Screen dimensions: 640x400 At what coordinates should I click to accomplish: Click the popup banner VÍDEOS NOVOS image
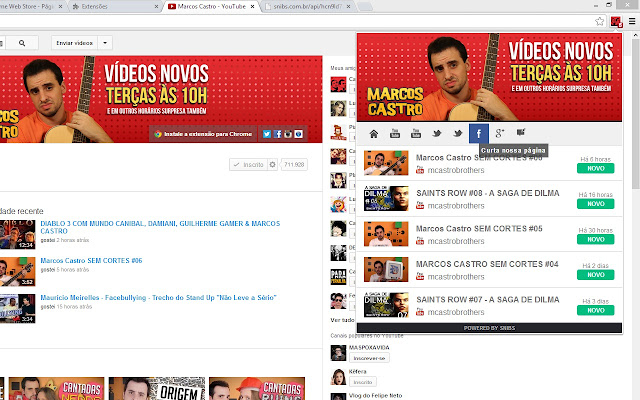coord(489,77)
